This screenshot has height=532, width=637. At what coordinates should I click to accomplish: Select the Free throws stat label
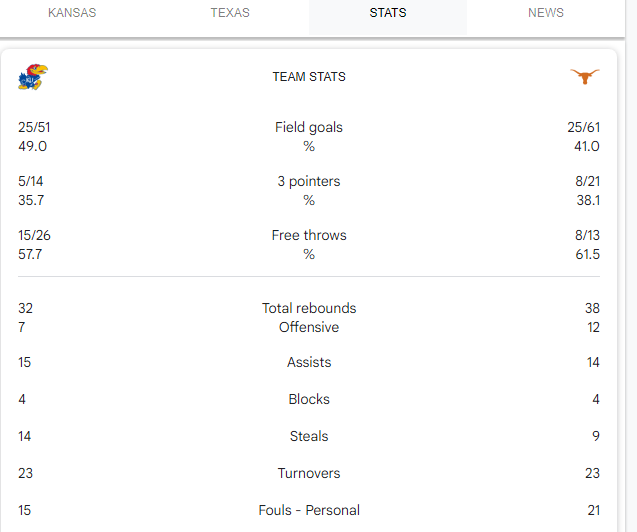(309, 236)
